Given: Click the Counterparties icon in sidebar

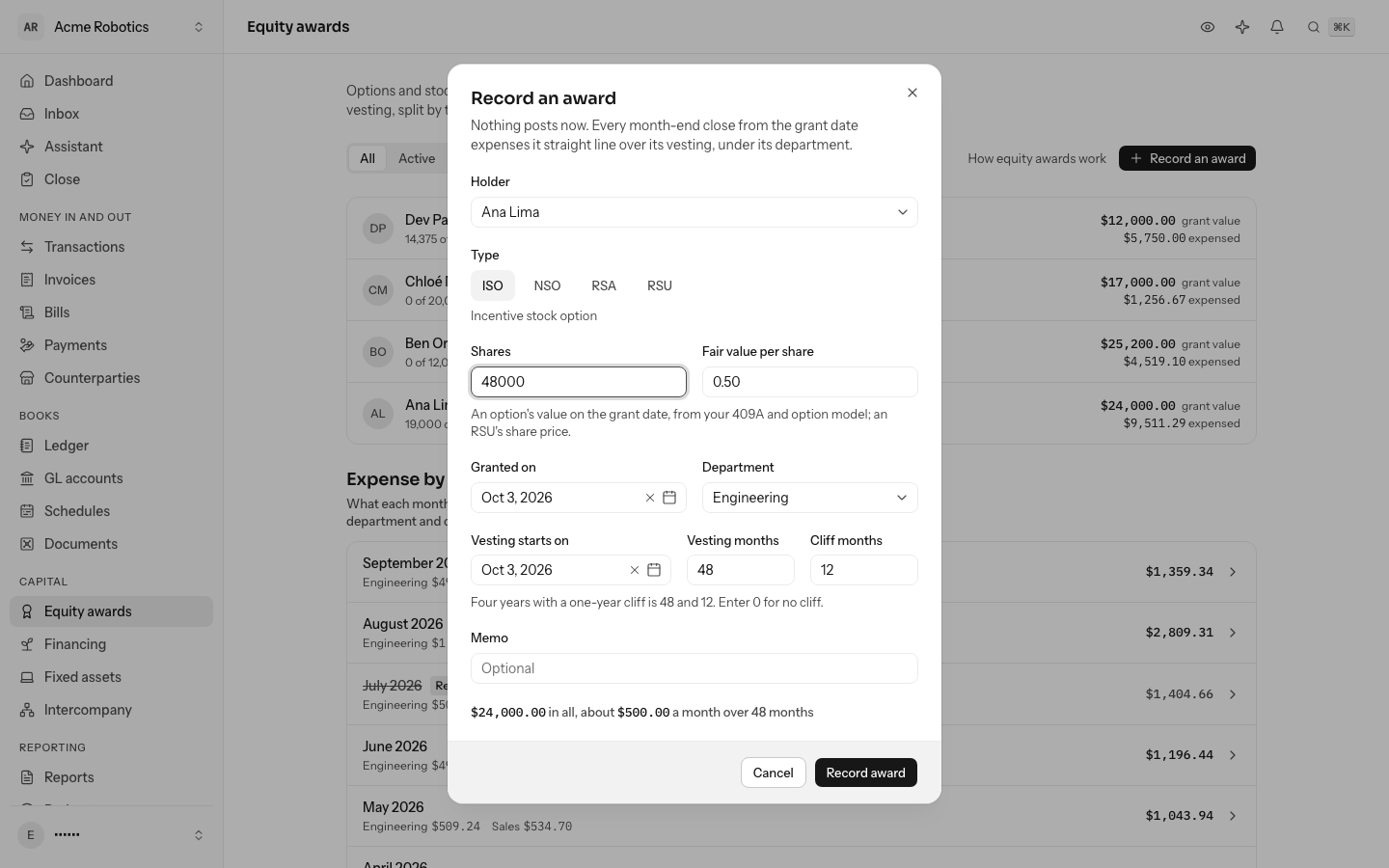Looking at the screenshot, I should point(27,378).
